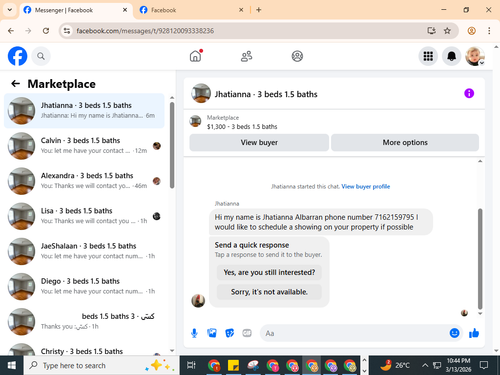Open the emoji picker in message box
This screenshot has width=500, height=375.
[x=454, y=333]
